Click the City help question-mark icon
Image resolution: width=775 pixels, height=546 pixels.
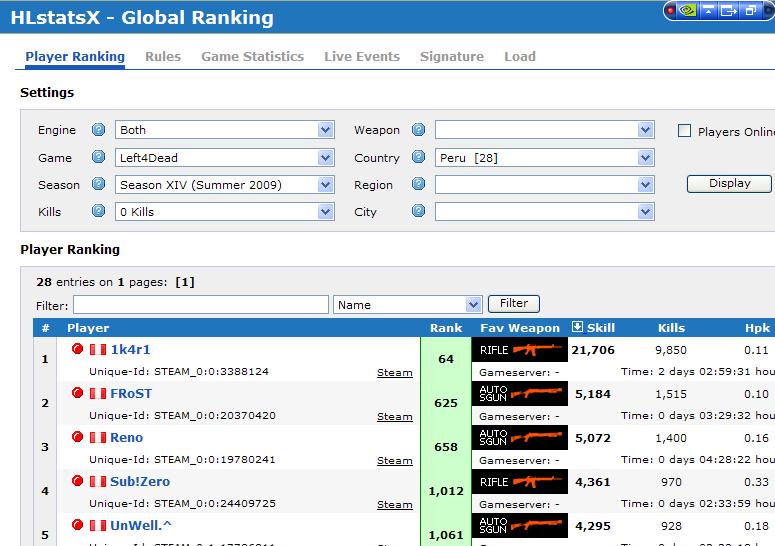[418, 212]
